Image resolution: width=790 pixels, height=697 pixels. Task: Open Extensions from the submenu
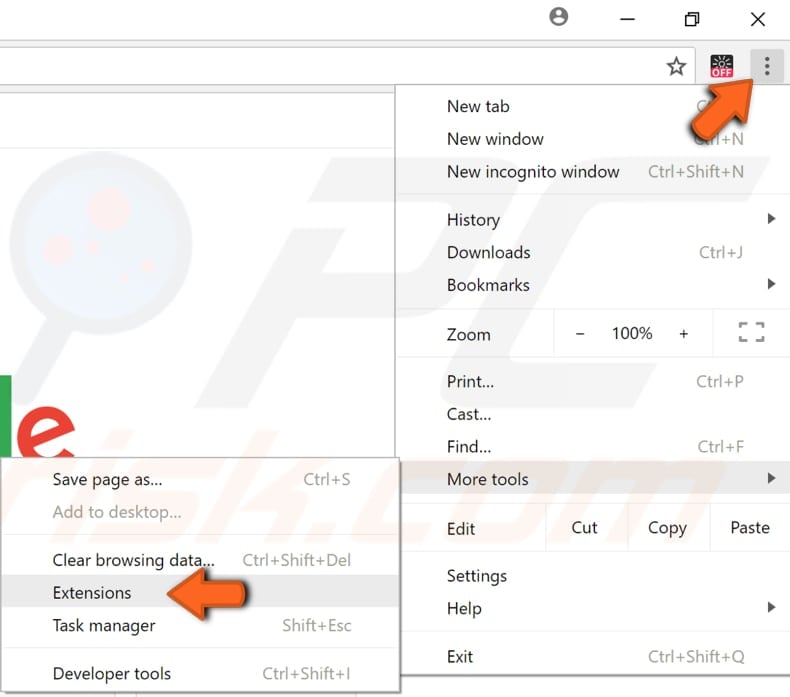pyautogui.click(x=201, y=592)
